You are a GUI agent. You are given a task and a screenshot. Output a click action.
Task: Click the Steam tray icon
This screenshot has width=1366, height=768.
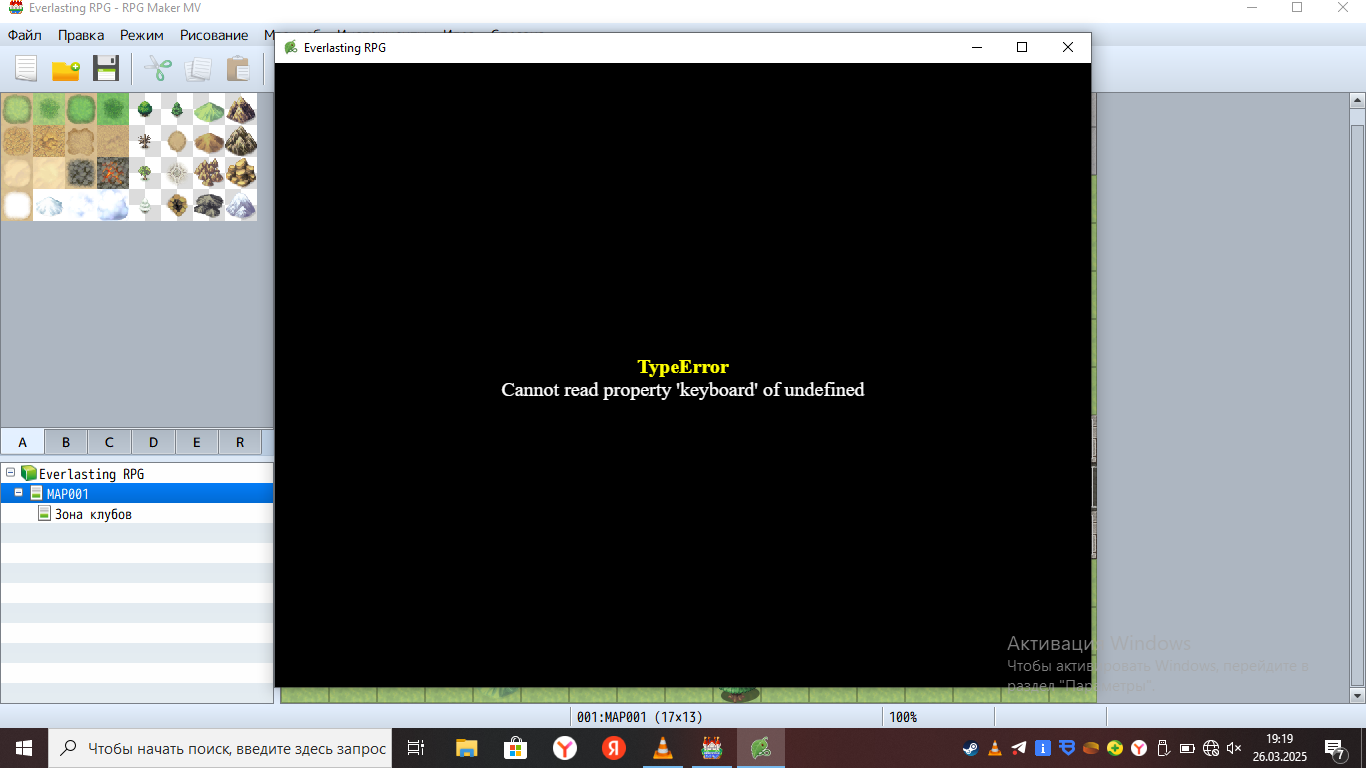tap(970, 748)
